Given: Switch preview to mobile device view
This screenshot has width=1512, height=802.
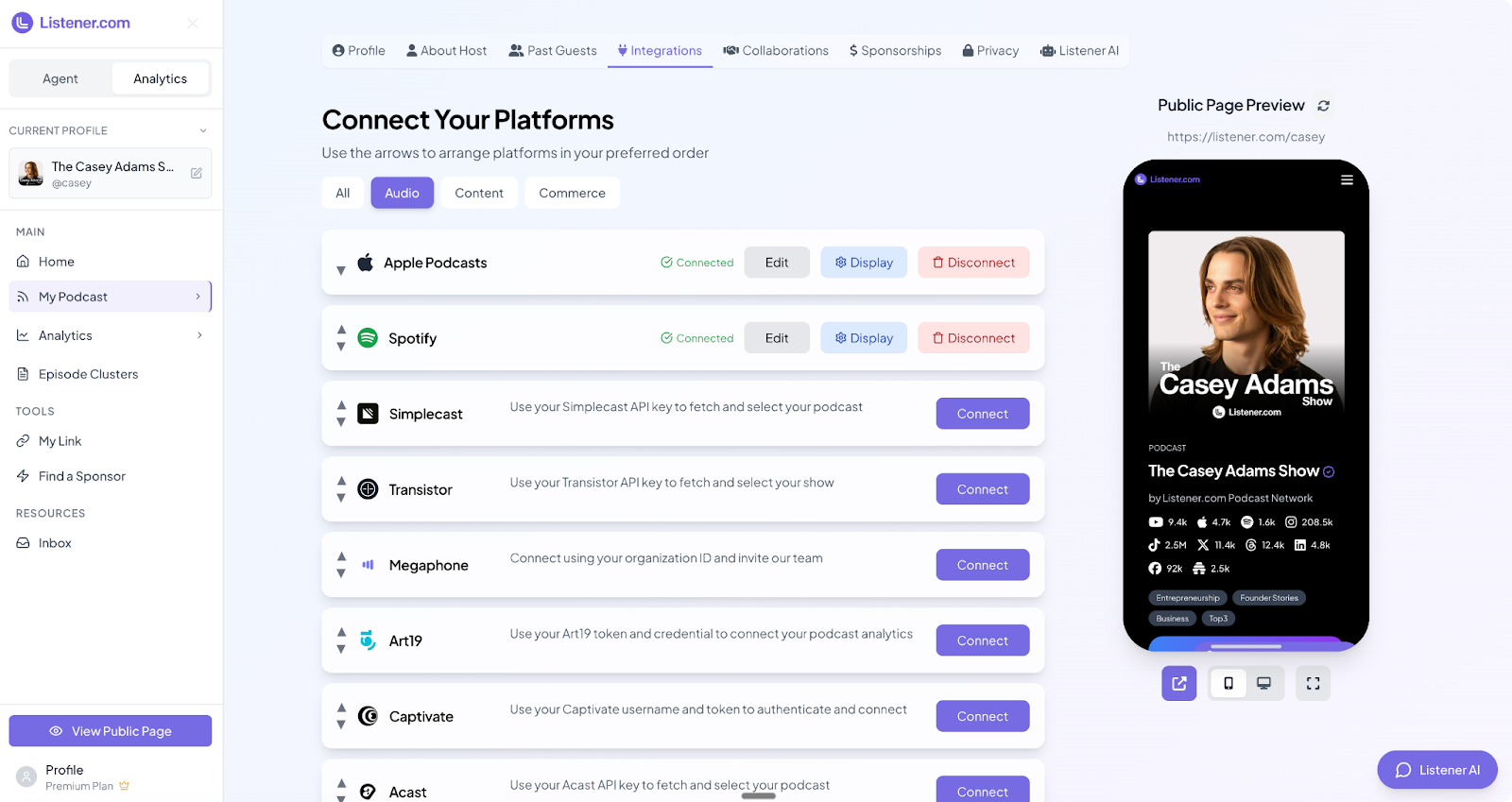Looking at the screenshot, I should [x=1228, y=683].
